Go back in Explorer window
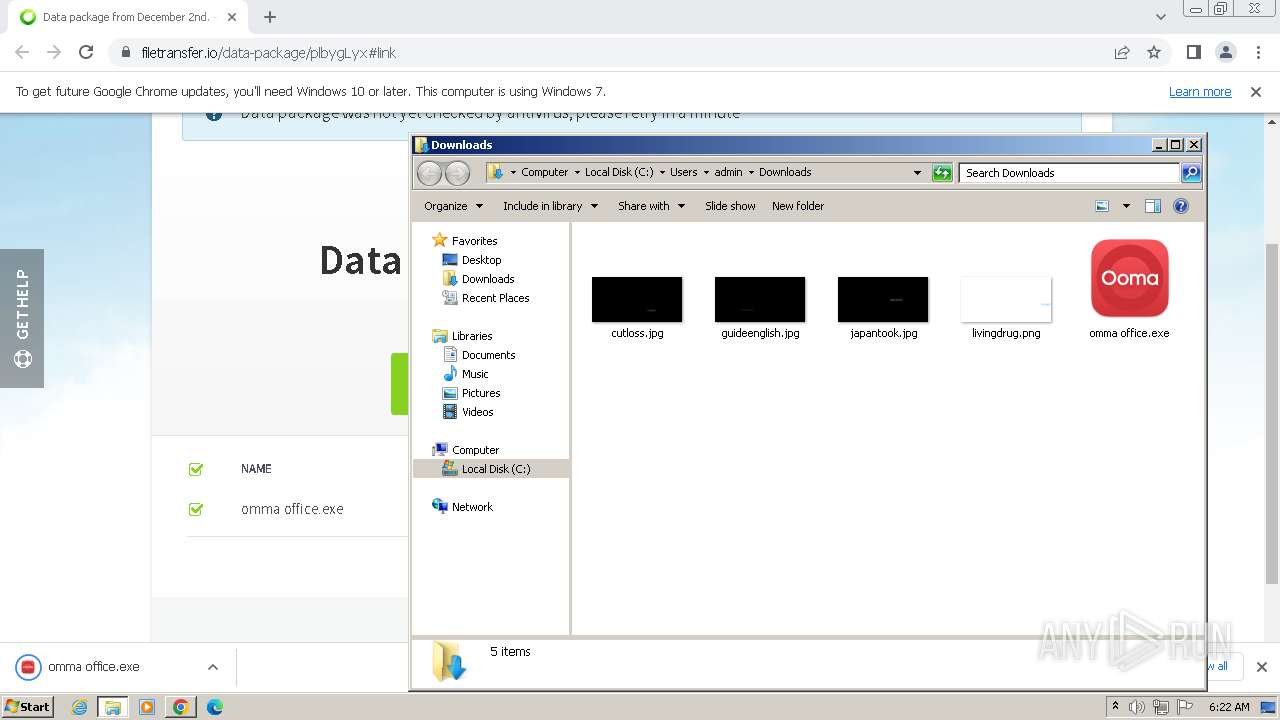This screenshot has width=1280, height=720. tap(429, 173)
